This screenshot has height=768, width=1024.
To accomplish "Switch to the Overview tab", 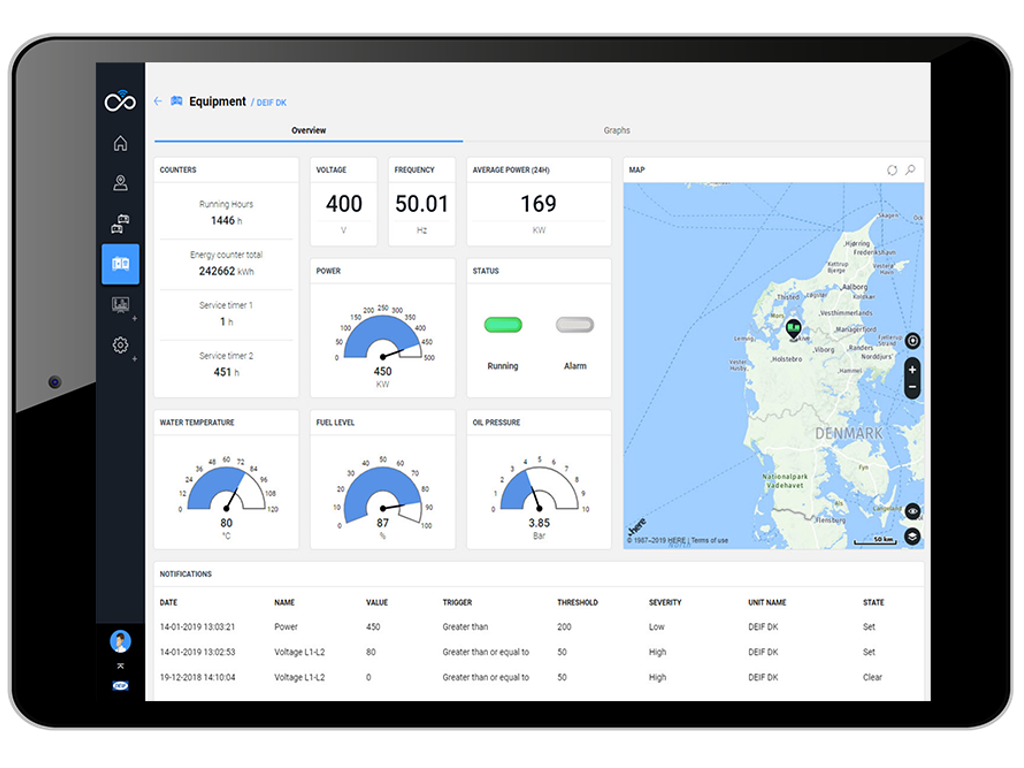I will 308,131.
